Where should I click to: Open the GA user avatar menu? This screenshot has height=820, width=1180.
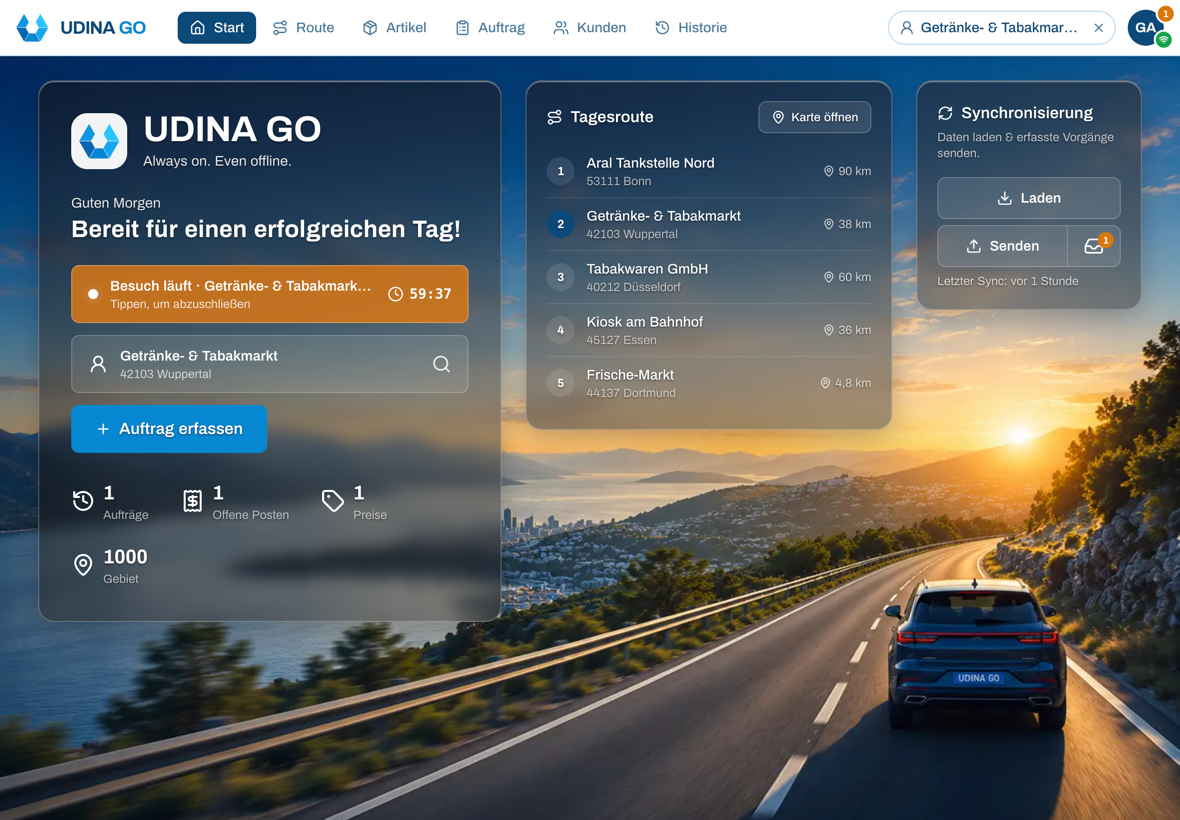coord(1145,28)
